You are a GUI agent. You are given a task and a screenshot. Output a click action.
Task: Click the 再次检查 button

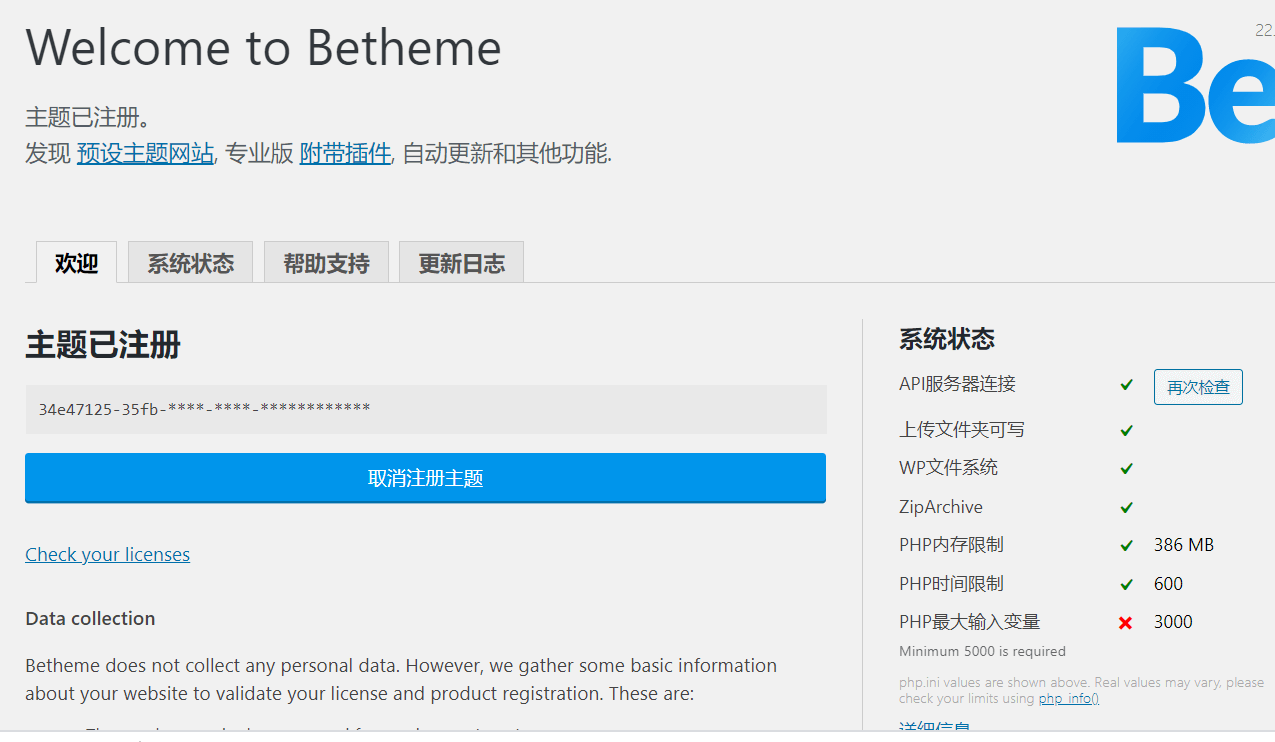pyautogui.click(x=1198, y=387)
